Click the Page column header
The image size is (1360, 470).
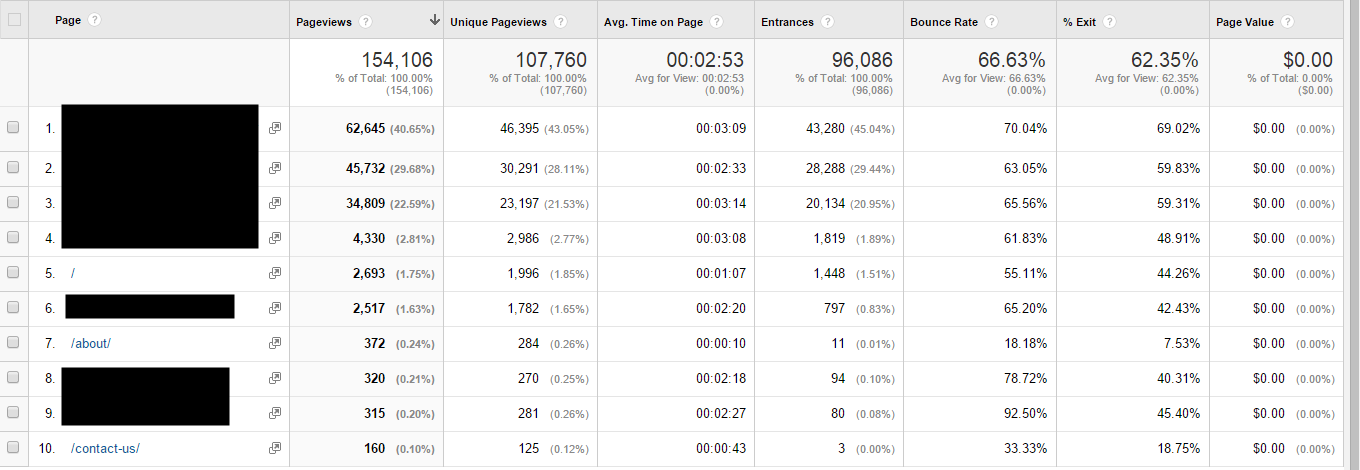pyautogui.click(x=68, y=21)
